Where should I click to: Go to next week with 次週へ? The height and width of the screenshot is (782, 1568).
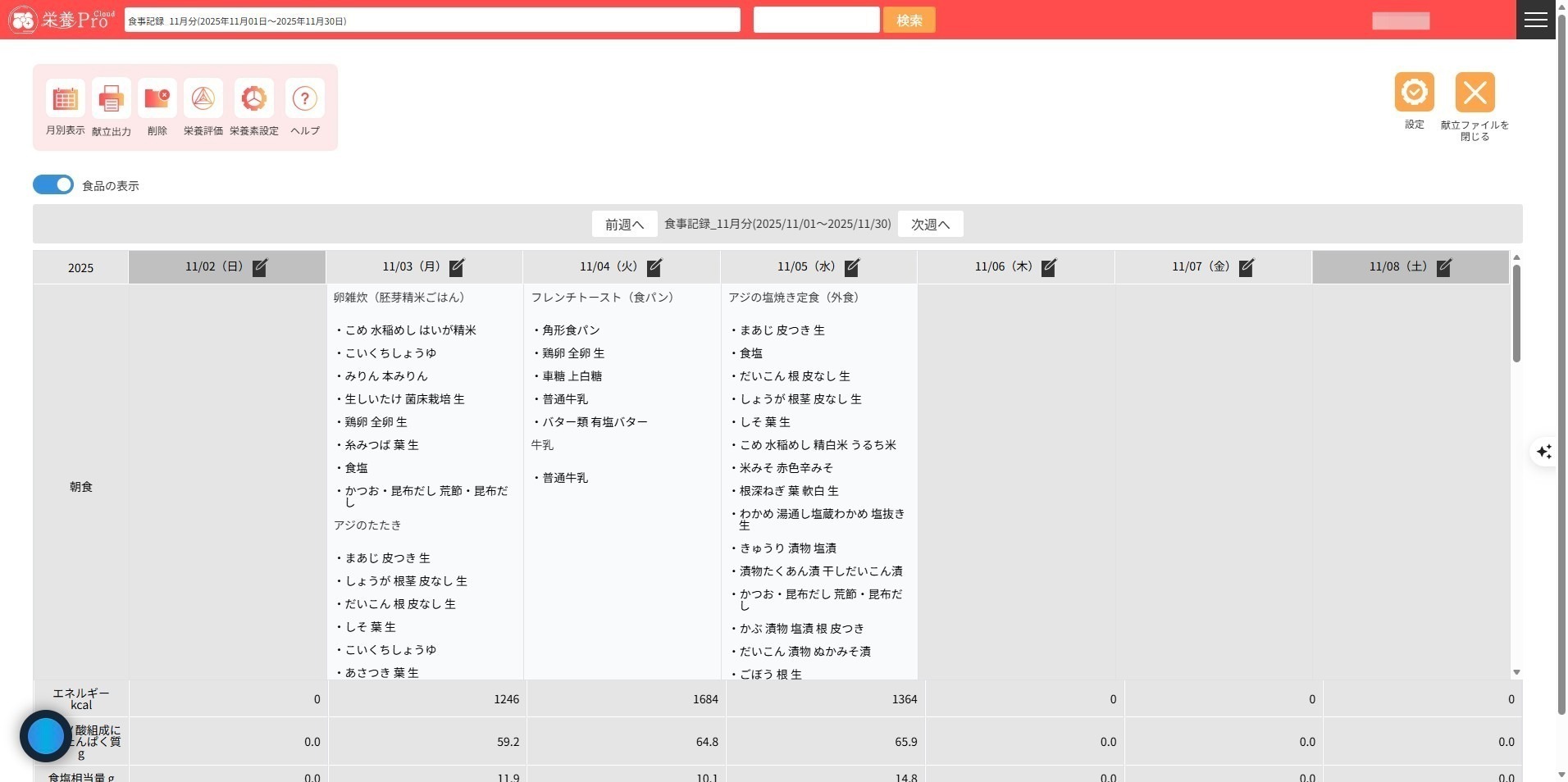click(x=930, y=225)
